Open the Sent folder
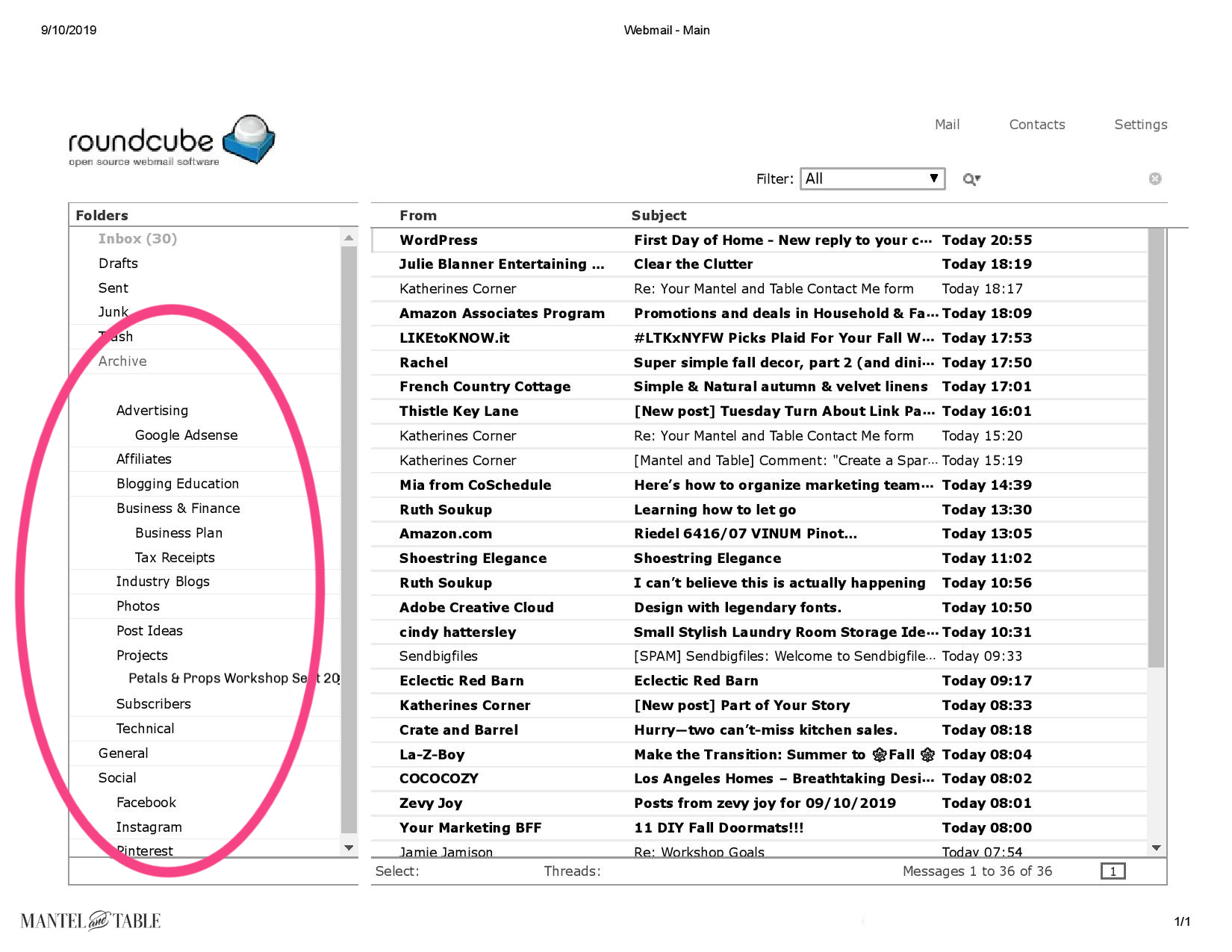Image resolution: width=1232 pixels, height=952 pixels. coord(205,288)
